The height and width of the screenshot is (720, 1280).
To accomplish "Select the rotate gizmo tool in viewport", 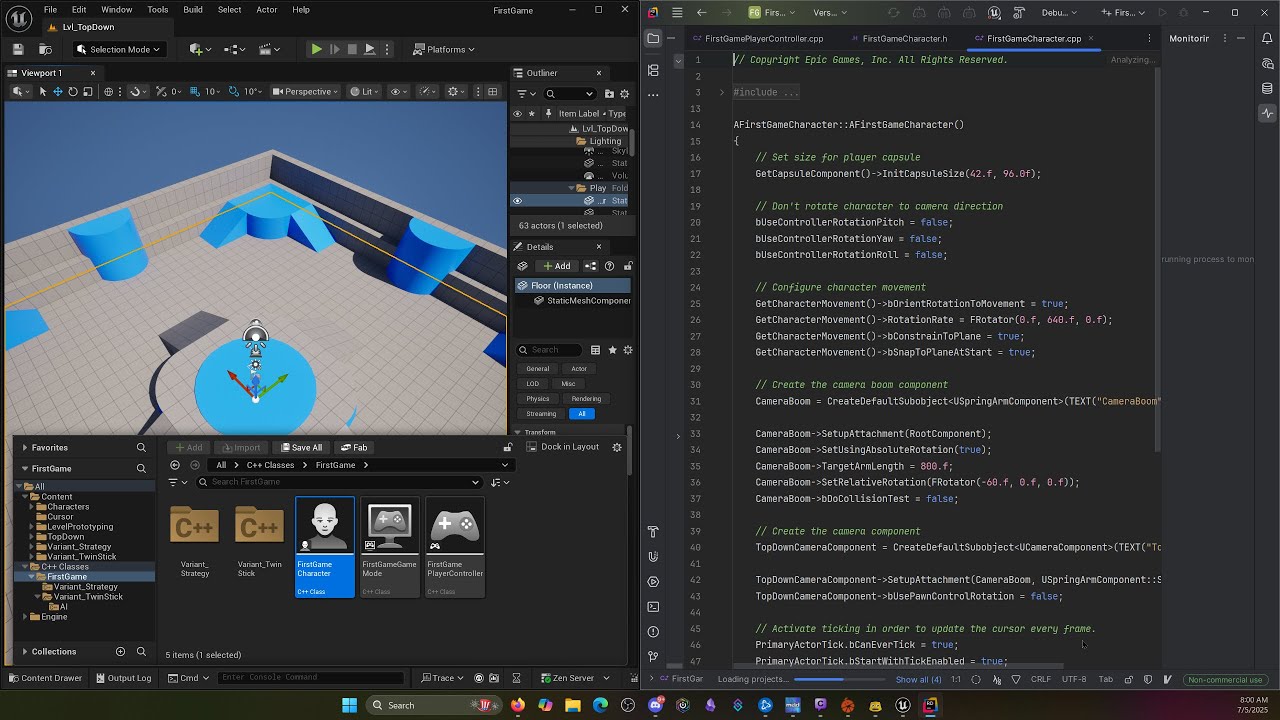I will pyautogui.click(x=73, y=91).
